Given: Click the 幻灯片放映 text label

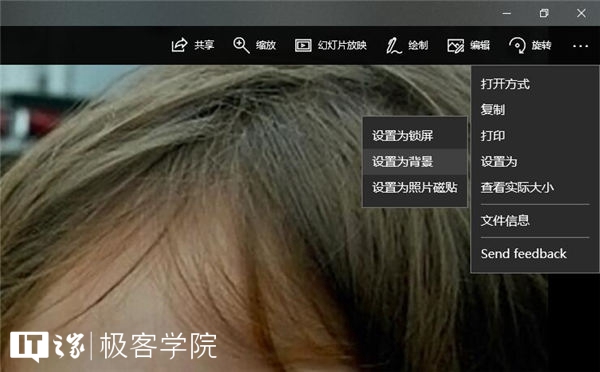Looking at the screenshot, I should (342, 45).
